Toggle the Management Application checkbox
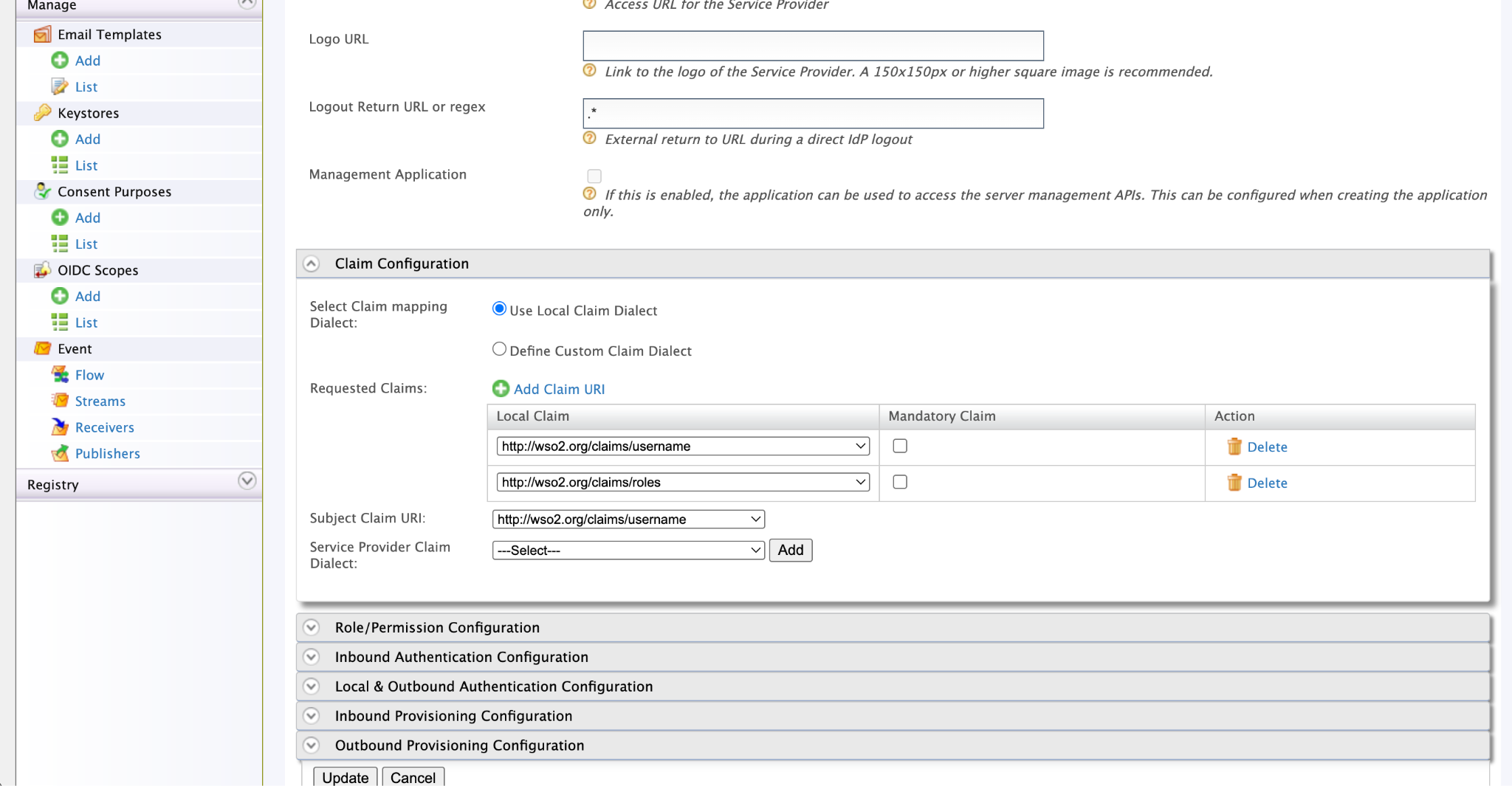This screenshot has height=786, width=1512. coord(594,176)
